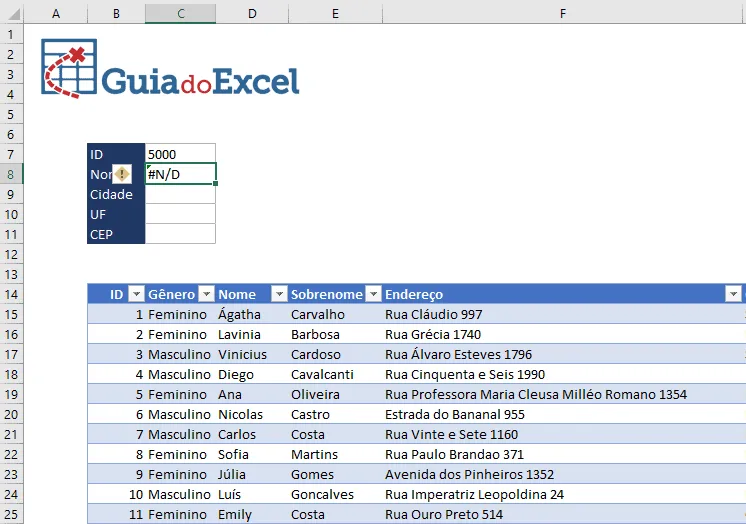Select the surname cell Oliveira
Viewport: 746px width, 524px height.
pos(335,394)
